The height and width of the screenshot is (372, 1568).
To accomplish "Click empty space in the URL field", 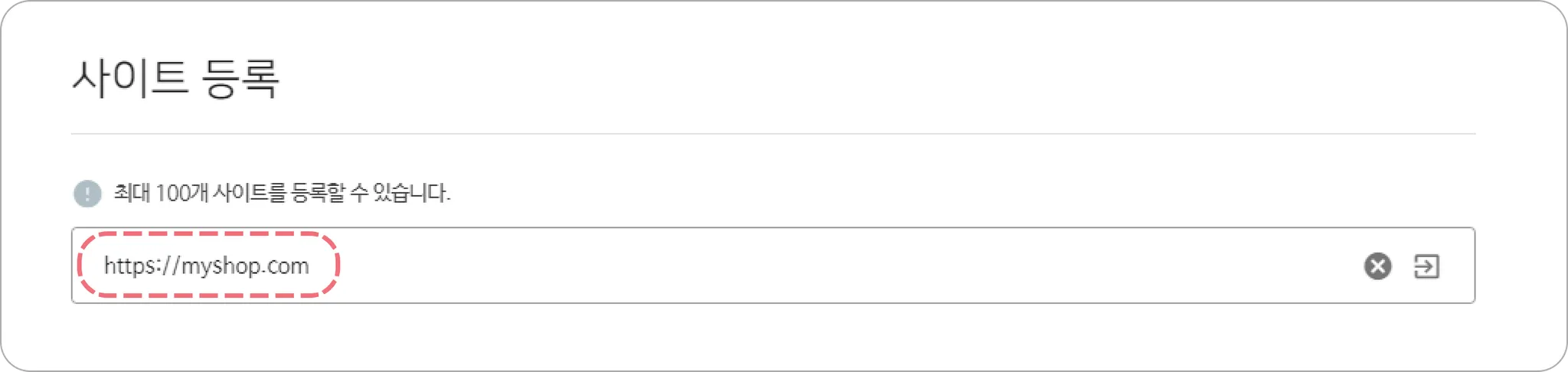I will 842,266.
